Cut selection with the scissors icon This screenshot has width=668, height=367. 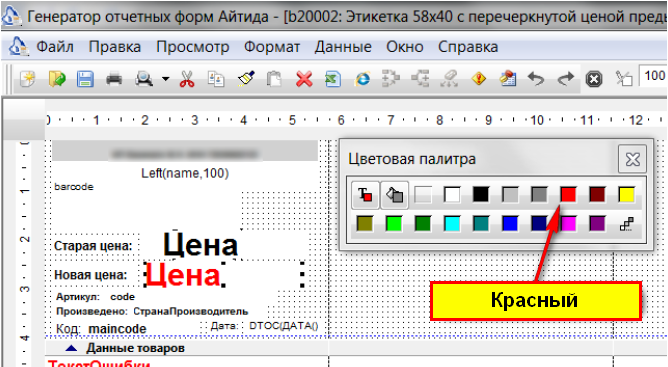tap(187, 79)
